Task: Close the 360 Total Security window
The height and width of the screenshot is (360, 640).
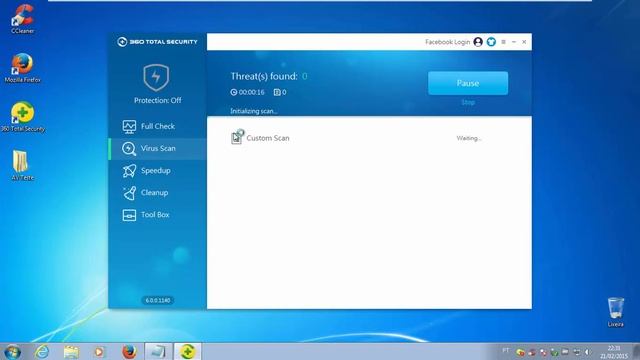Action: click(x=524, y=42)
